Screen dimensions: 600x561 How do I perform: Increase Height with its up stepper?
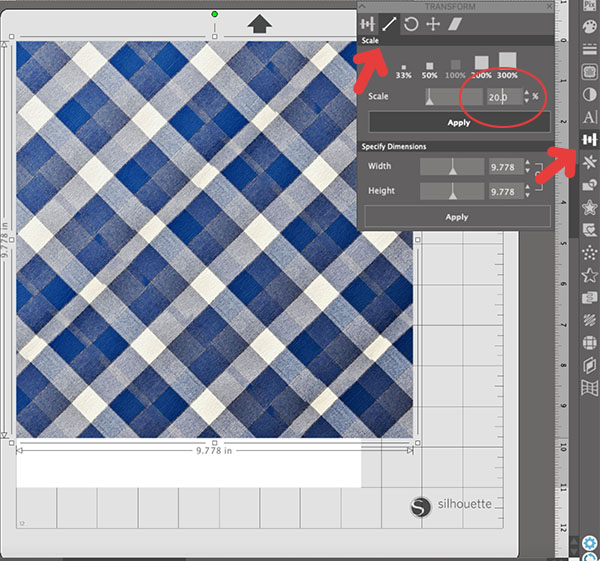tap(528, 188)
